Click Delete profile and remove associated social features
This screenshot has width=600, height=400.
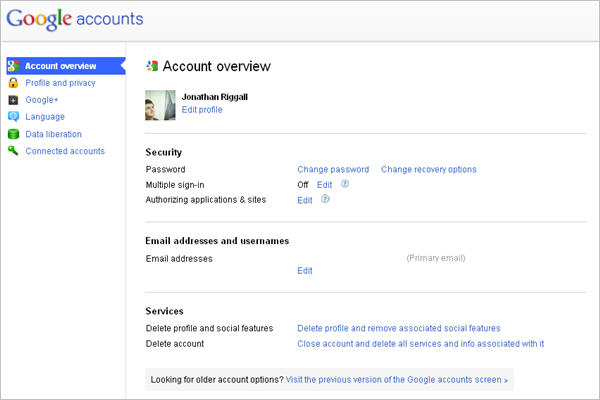(x=399, y=328)
